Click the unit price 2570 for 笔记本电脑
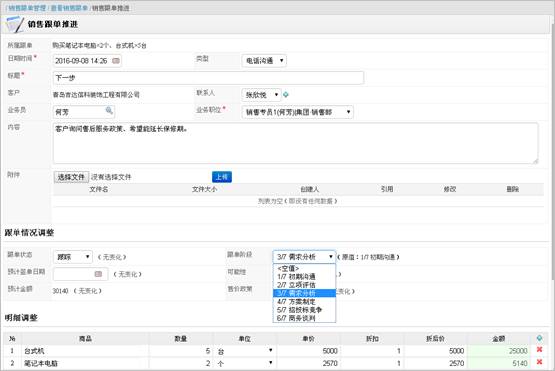Image resolution: width=555 pixels, height=371 pixels. click(x=308, y=363)
